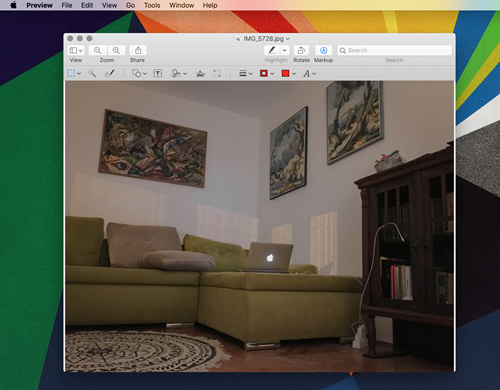Zoom out with the minus magnifier

pyautogui.click(x=98, y=50)
